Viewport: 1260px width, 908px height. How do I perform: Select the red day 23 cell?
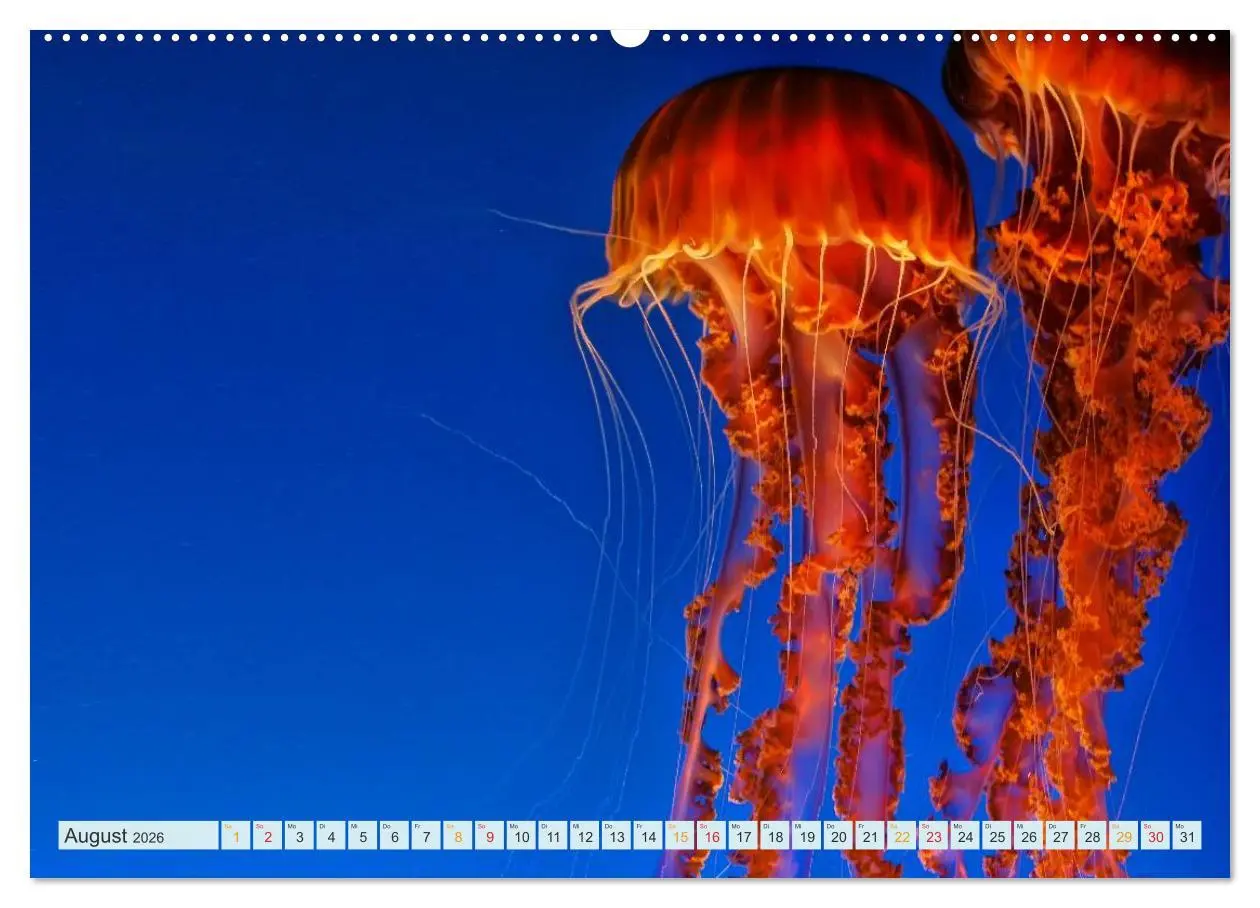click(933, 836)
